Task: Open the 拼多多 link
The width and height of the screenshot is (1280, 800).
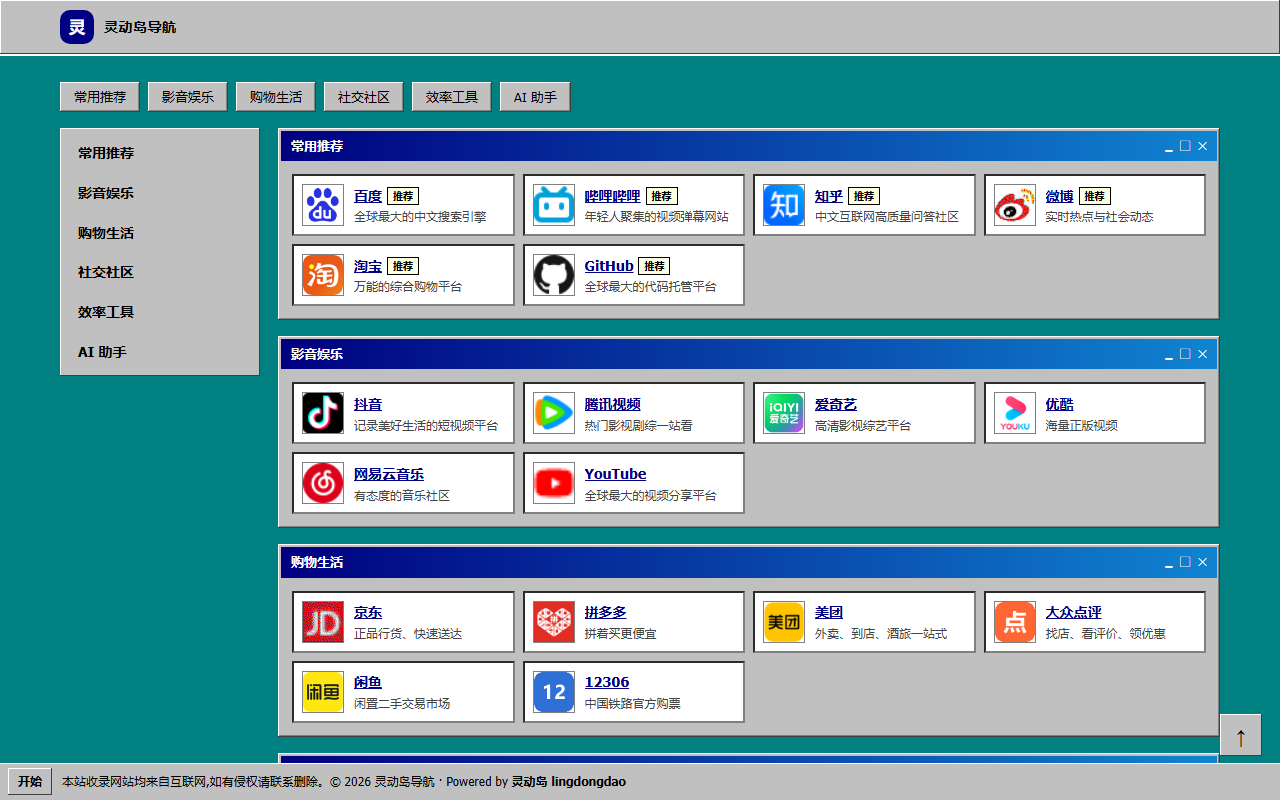Action: pyautogui.click(x=606, y=612)
